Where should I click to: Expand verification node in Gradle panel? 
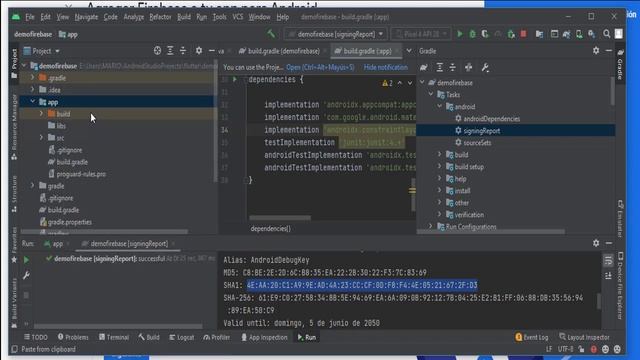[440, 215]
